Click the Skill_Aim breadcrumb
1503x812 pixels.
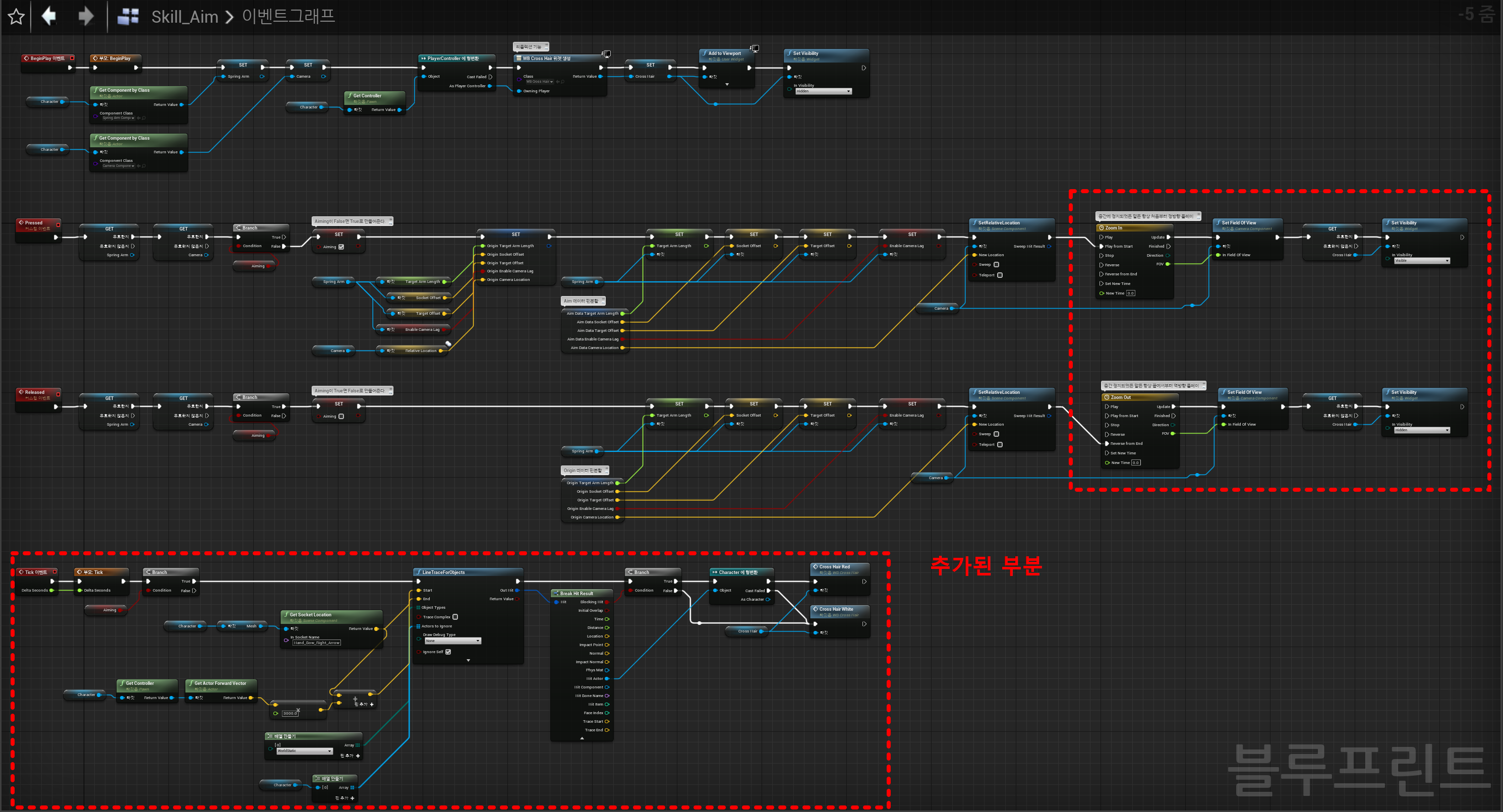click(185, 17)
